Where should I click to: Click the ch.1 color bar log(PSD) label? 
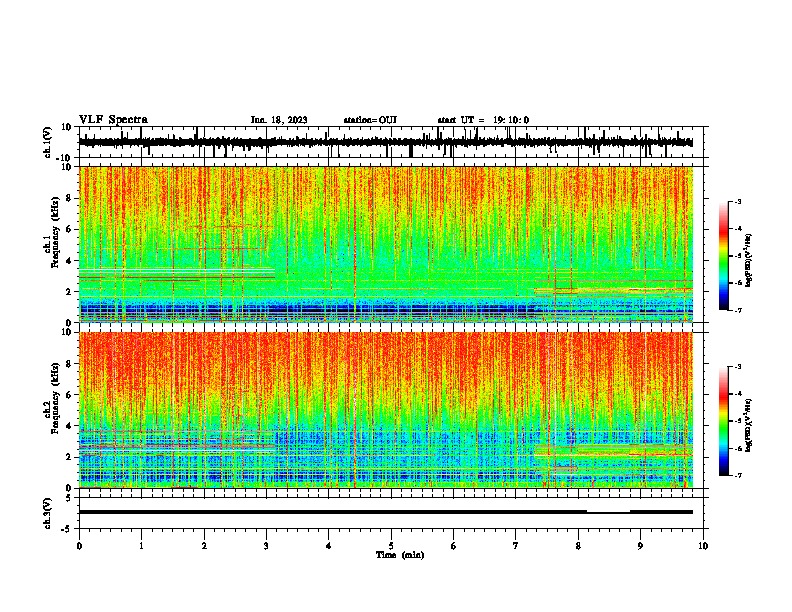point(749,261)
